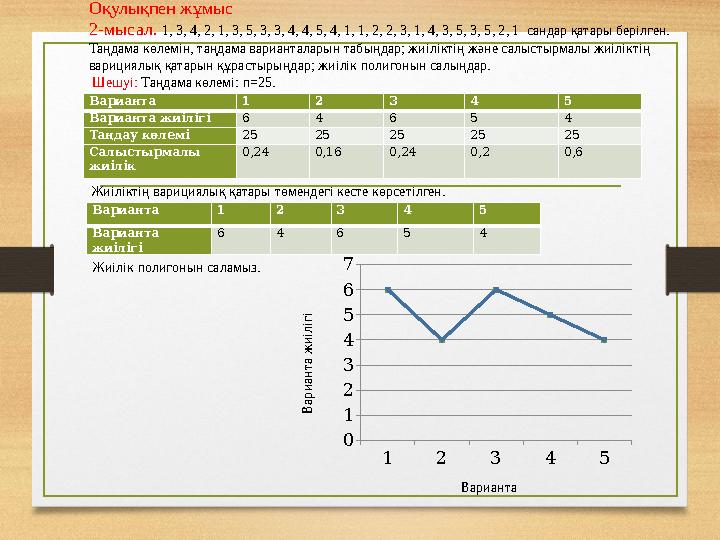
Task: Click the x-axis label 5 on chart
Action: [604, 458]
